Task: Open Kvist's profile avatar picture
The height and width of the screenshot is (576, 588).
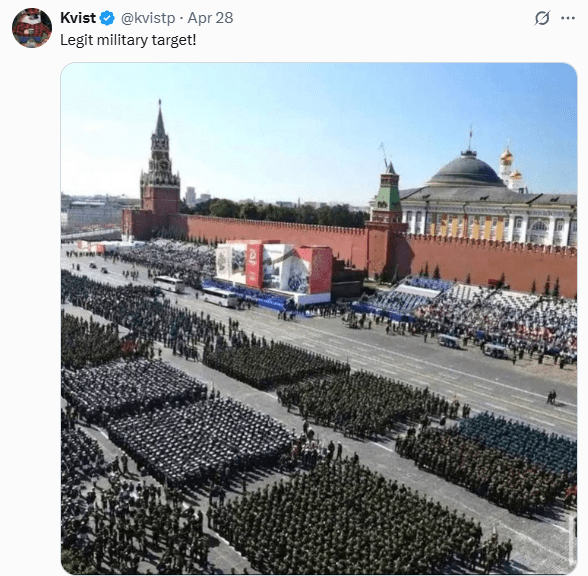Action: pos(32,28)
